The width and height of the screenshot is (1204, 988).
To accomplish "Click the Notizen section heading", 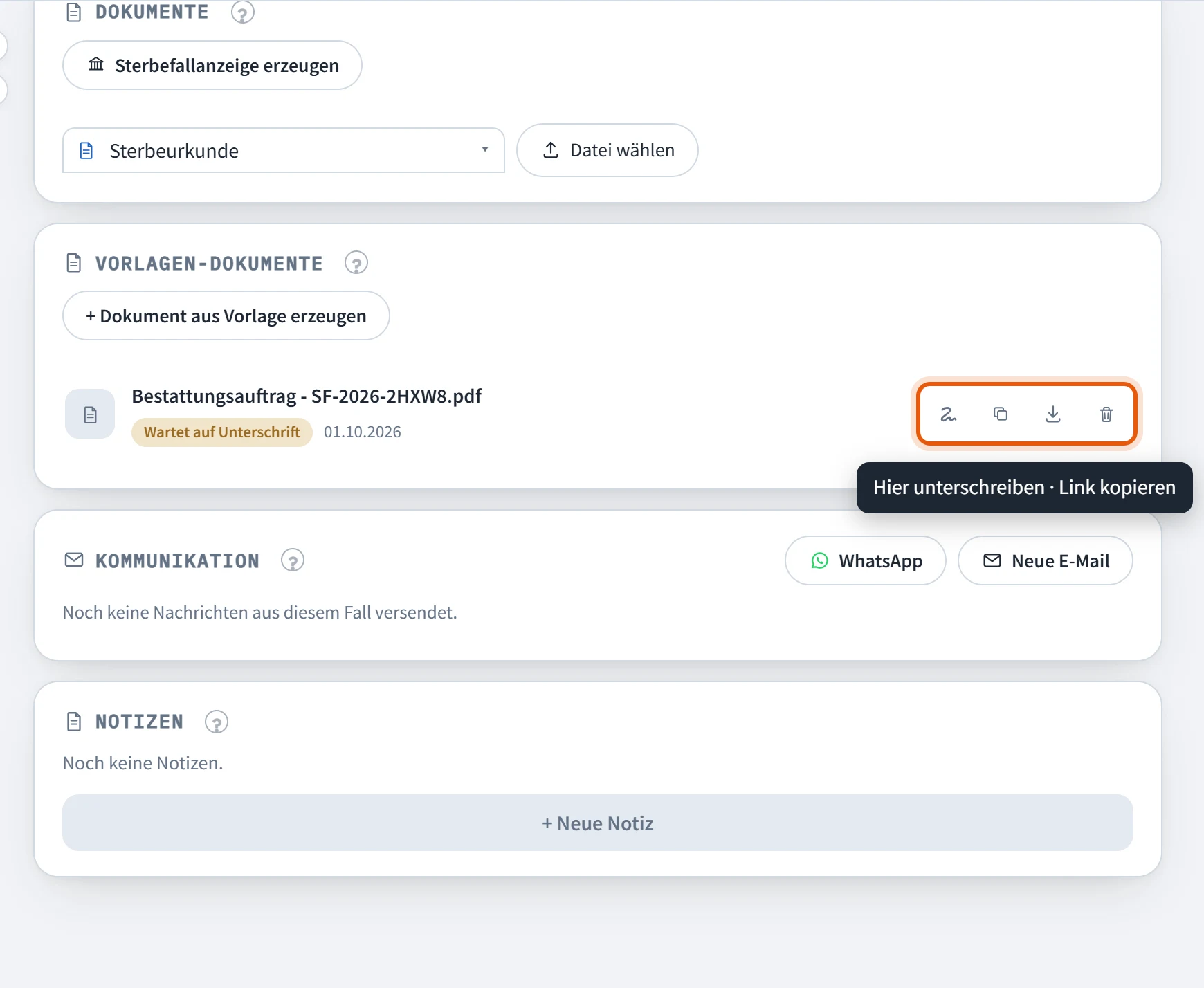I will [139, 722].
